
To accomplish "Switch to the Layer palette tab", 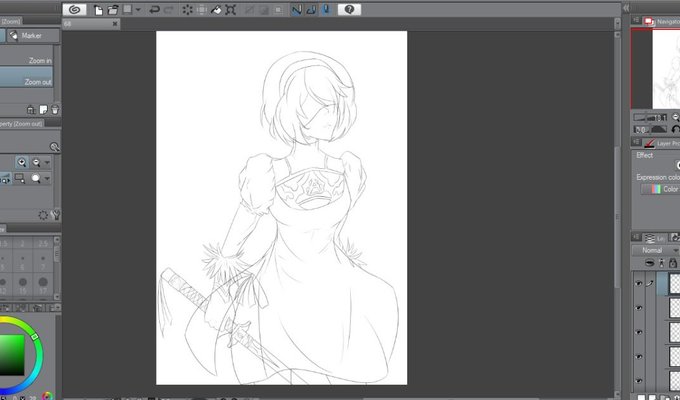I will tap(654, 238).
